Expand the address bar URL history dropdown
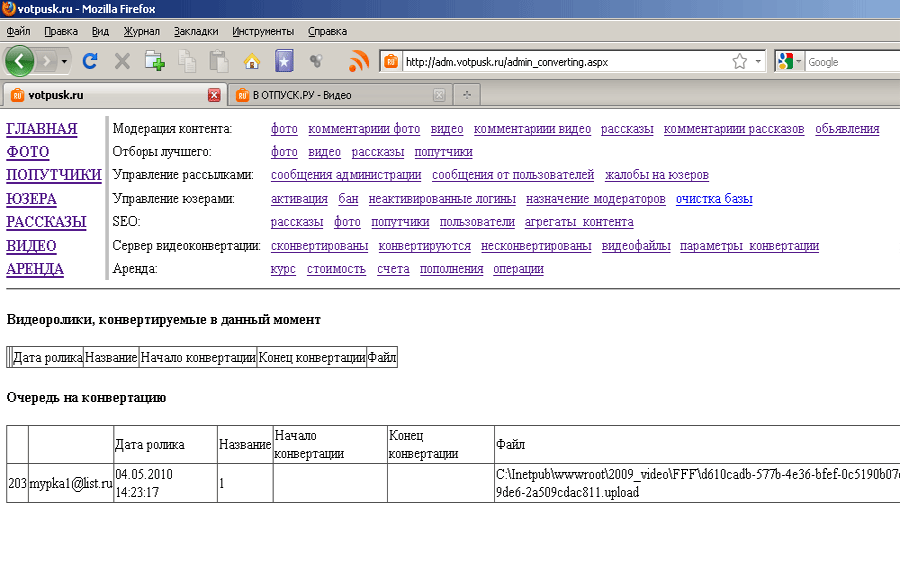The image size is (900, 563). point(758,61)
